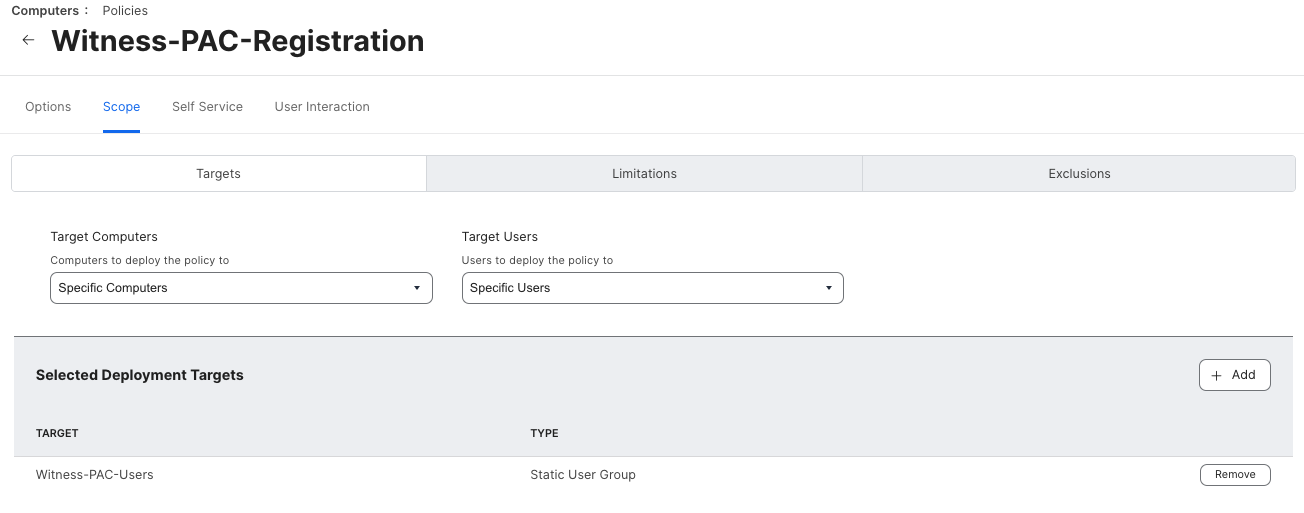Select the Scope tab

pyautogui.click(x=121, y=107)
